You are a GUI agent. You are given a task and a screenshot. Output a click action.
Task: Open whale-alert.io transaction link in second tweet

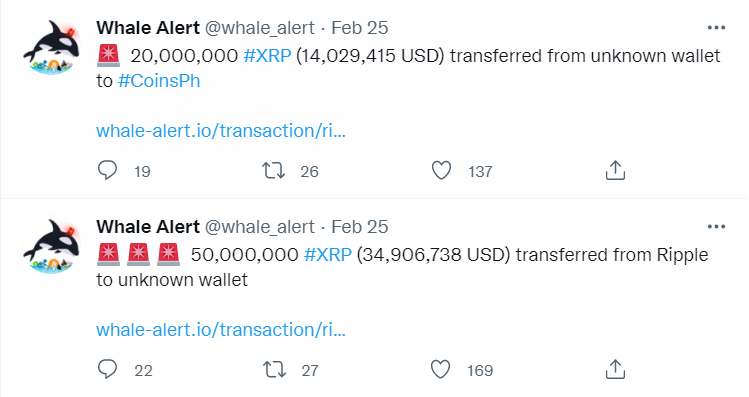[x=221, y=330]
